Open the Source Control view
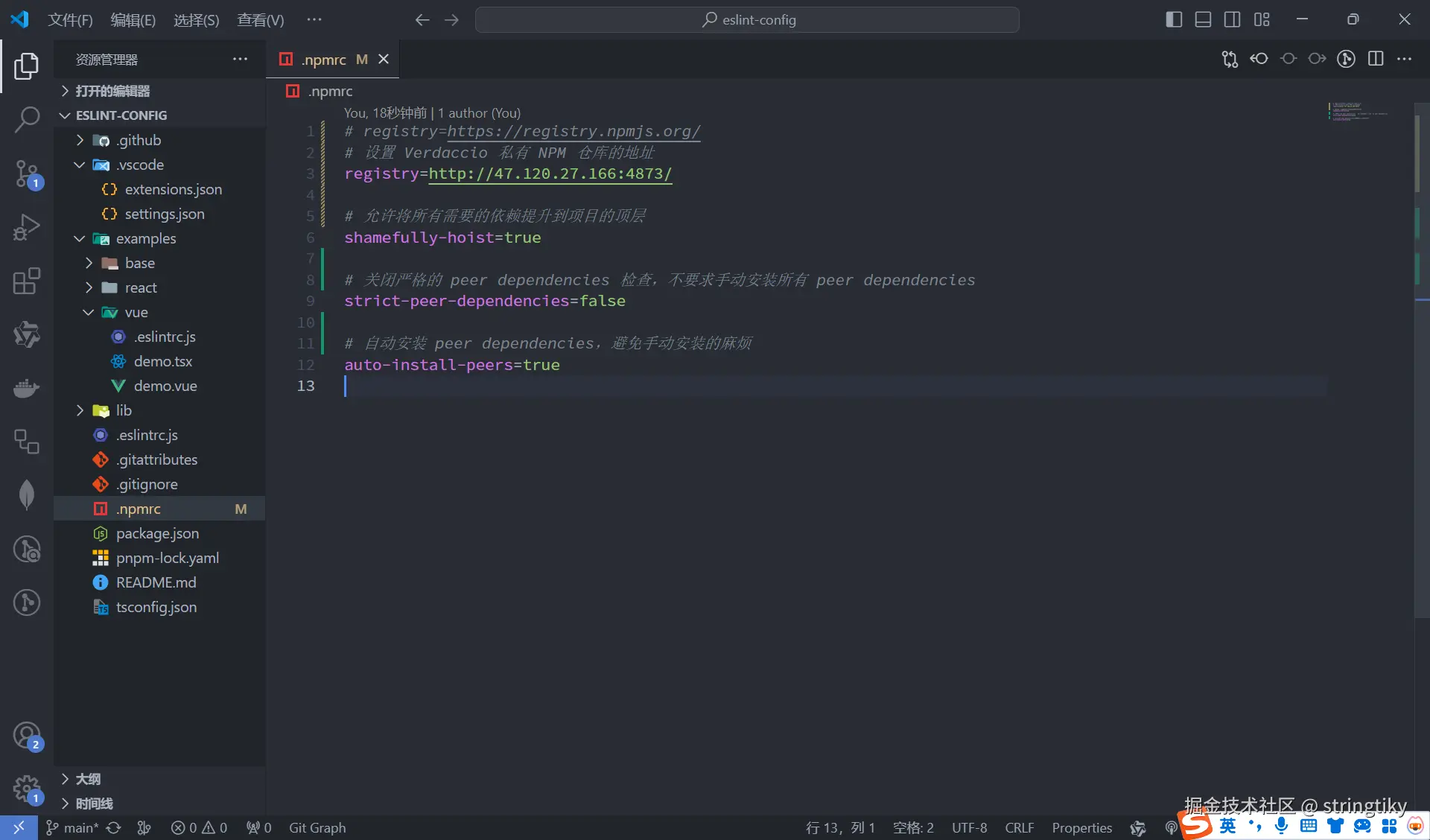The width and height of the screenshot is (1430, 840). click(27, 174)
